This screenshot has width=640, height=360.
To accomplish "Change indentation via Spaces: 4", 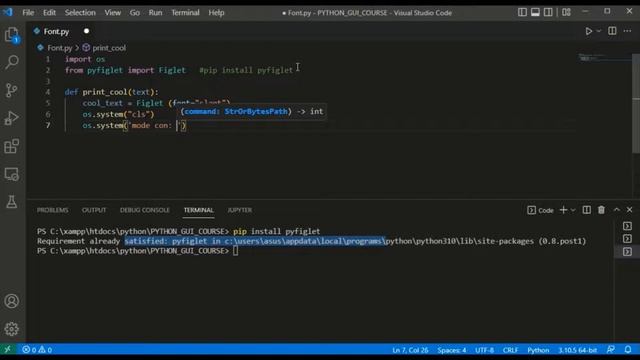I will (x=452, y=350).
